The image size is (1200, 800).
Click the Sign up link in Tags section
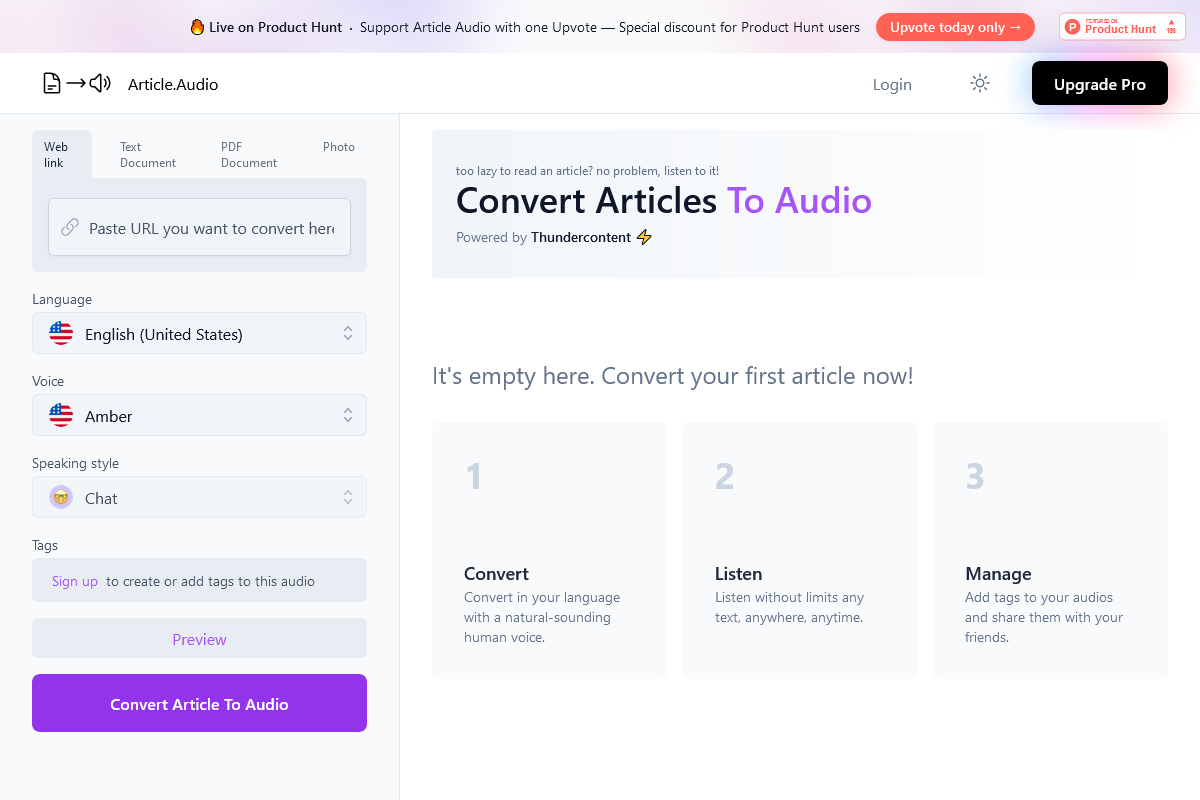pos(74,580)
